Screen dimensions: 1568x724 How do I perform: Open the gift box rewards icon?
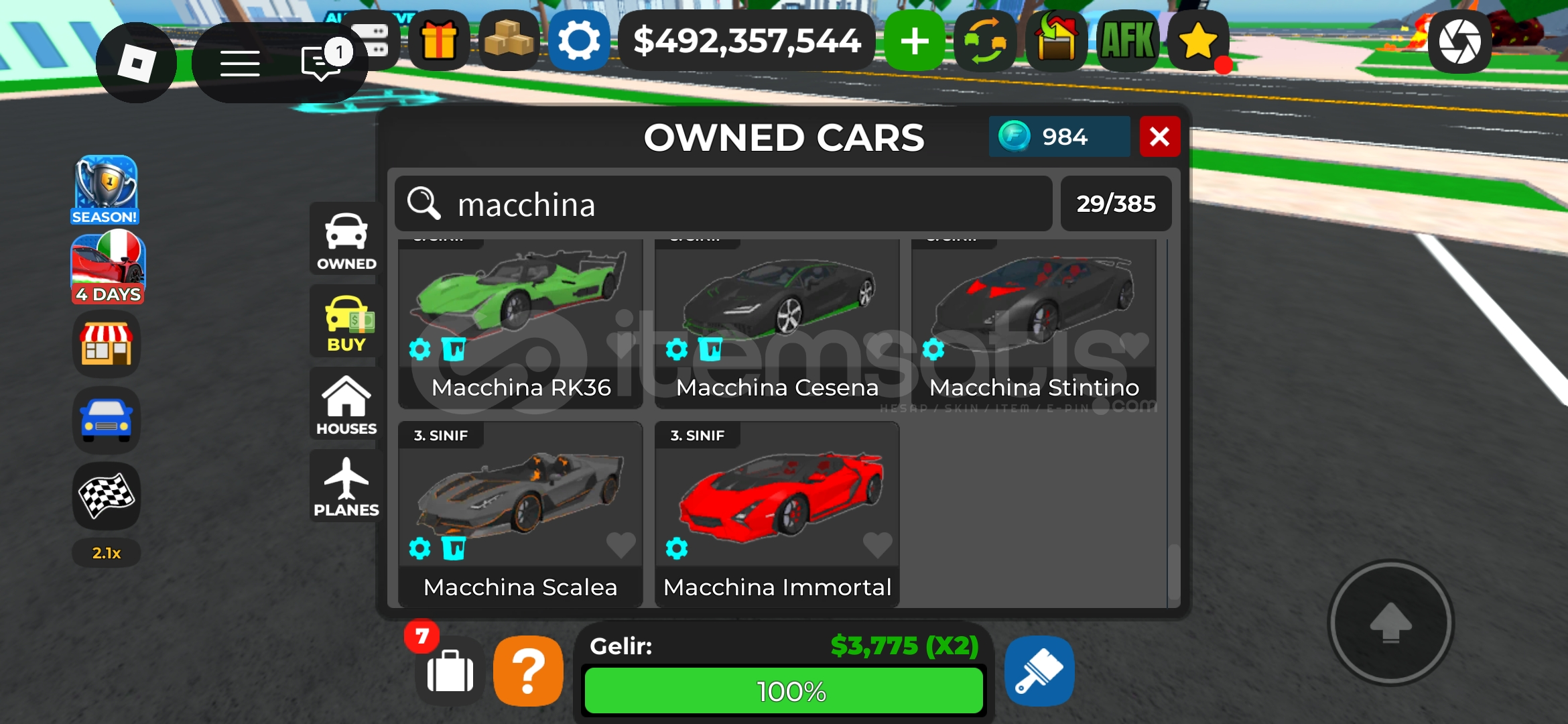coord(440,40)
